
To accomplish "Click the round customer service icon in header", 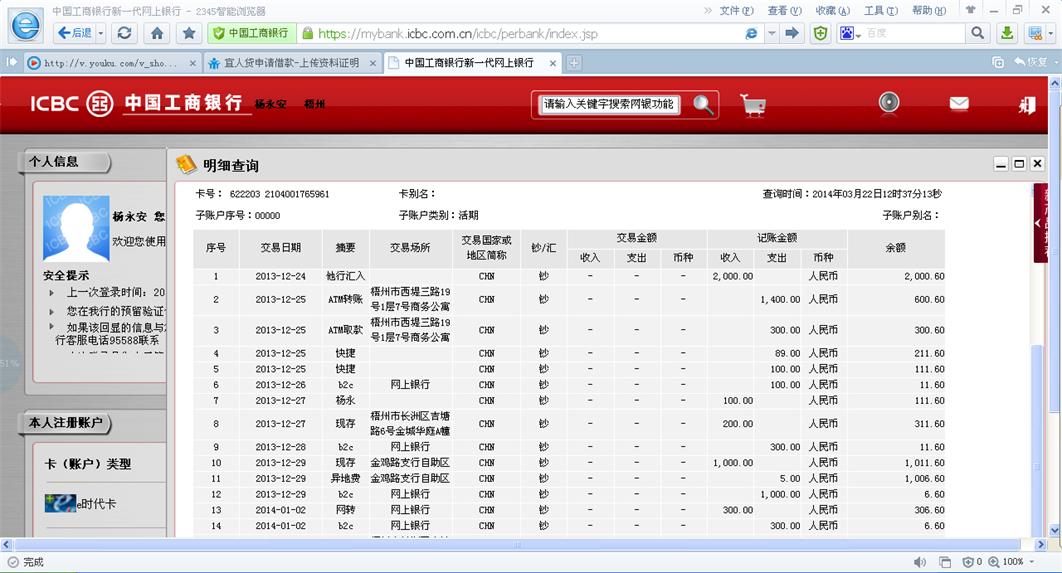I will click(889, 103).
